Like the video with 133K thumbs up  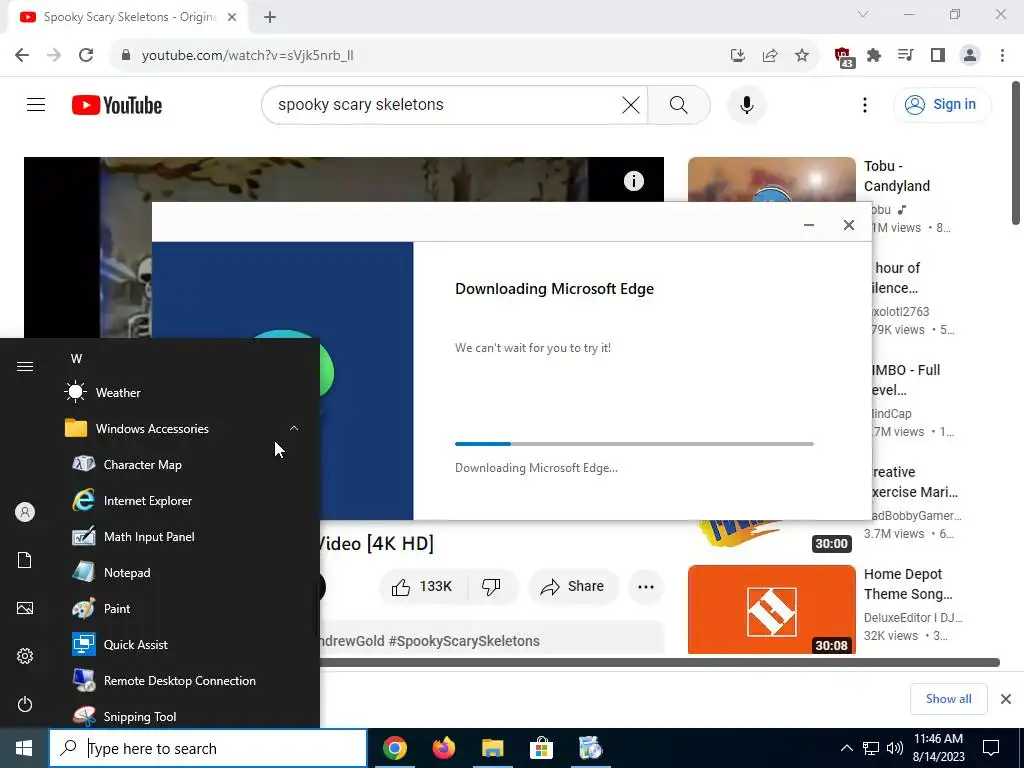[x=423, y=586]
